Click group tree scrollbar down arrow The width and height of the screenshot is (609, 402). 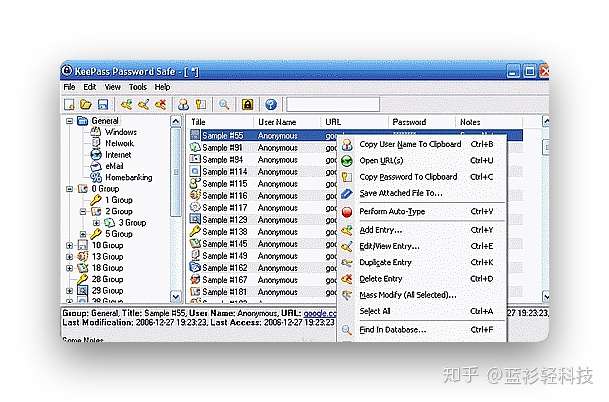tap(176, 297)
